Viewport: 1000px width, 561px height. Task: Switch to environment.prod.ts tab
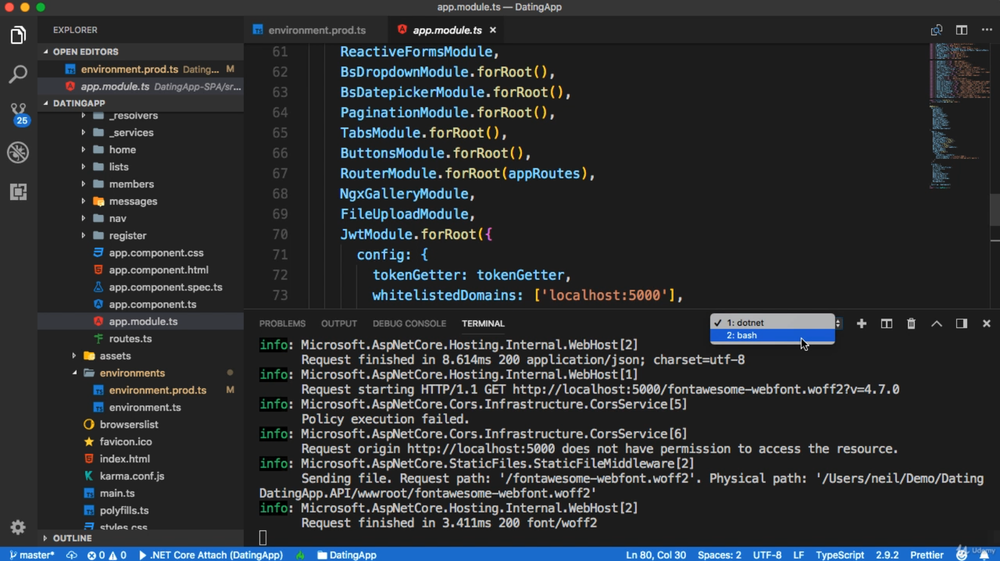[x=316, y=30]
